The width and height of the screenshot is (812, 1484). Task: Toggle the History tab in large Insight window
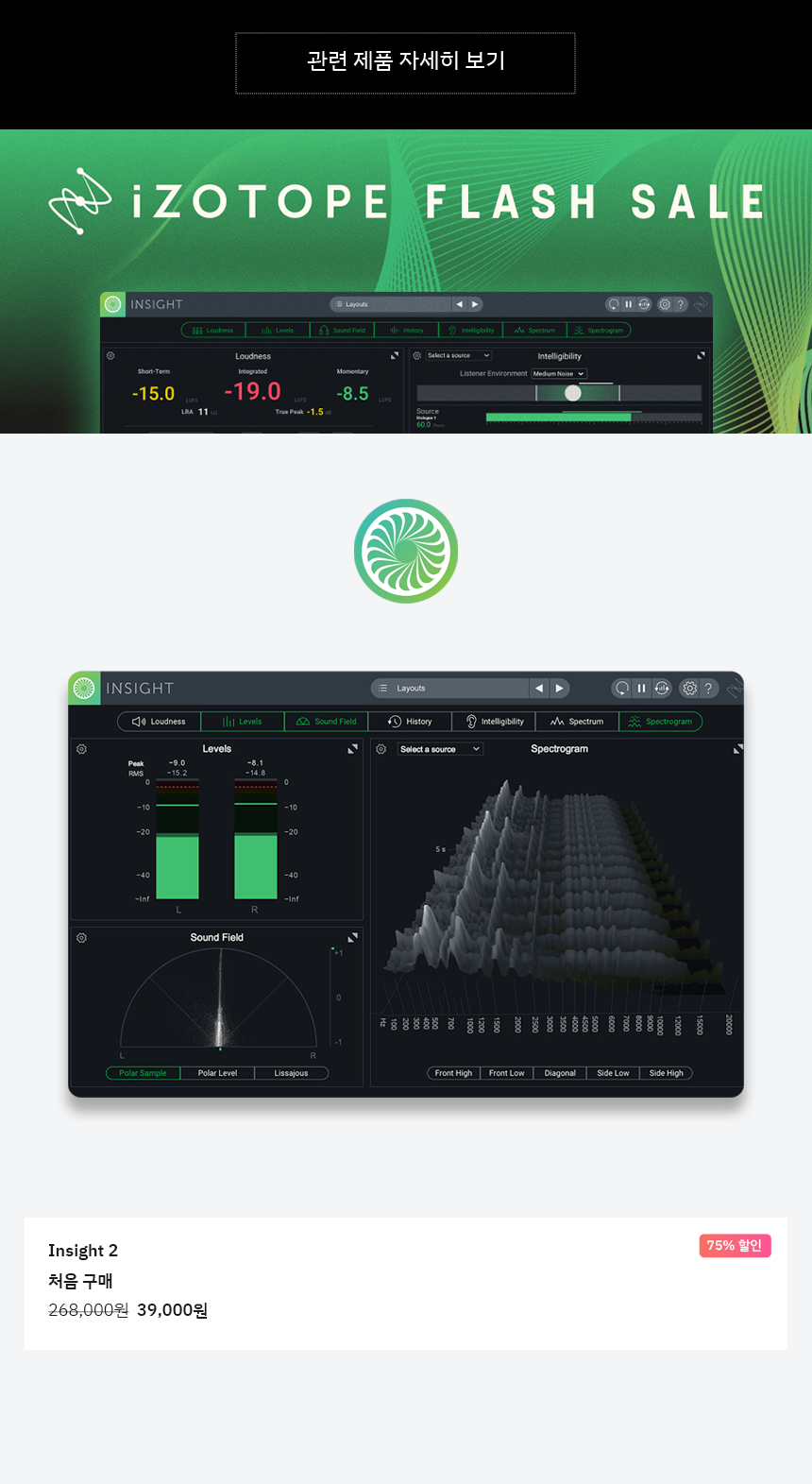410,721
